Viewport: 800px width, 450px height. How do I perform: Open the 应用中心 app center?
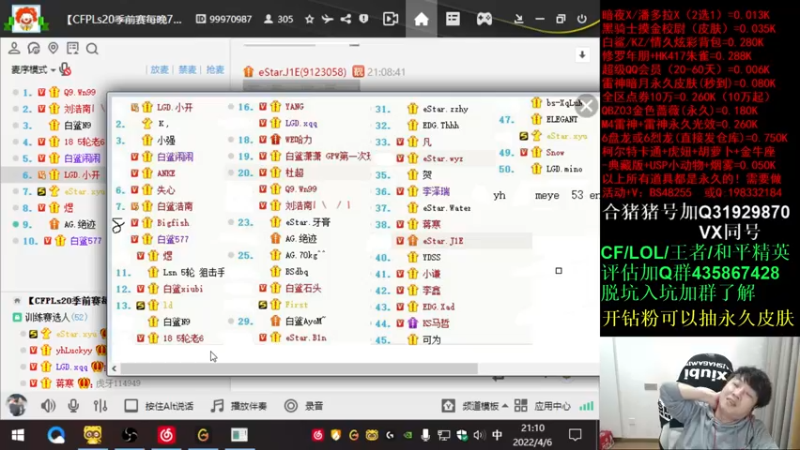click(x=542, y=406)
